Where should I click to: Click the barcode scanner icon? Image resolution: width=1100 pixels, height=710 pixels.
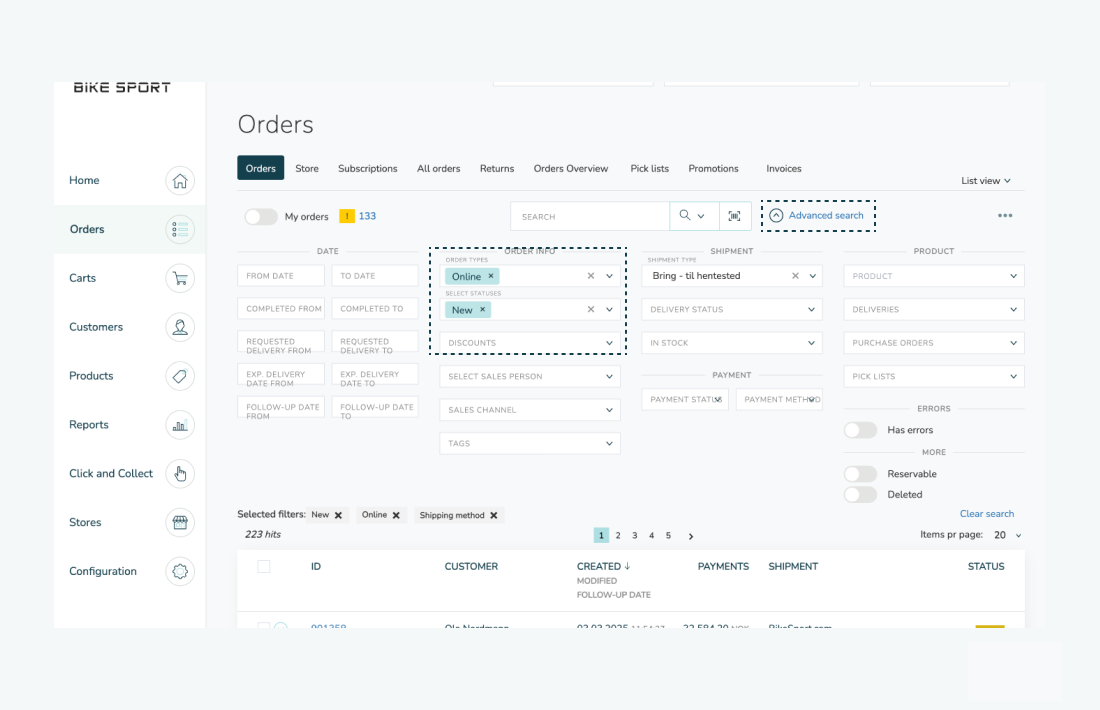(735, 216)
